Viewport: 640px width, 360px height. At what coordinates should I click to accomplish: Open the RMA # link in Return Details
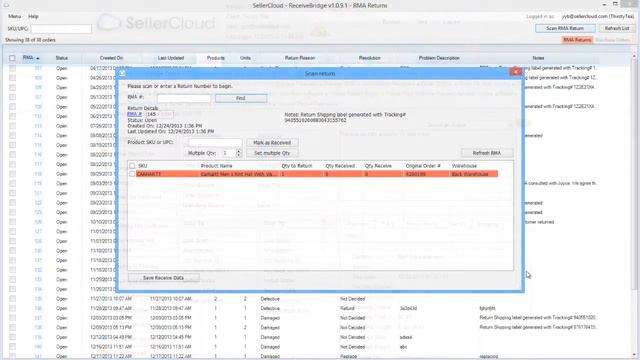134,114
